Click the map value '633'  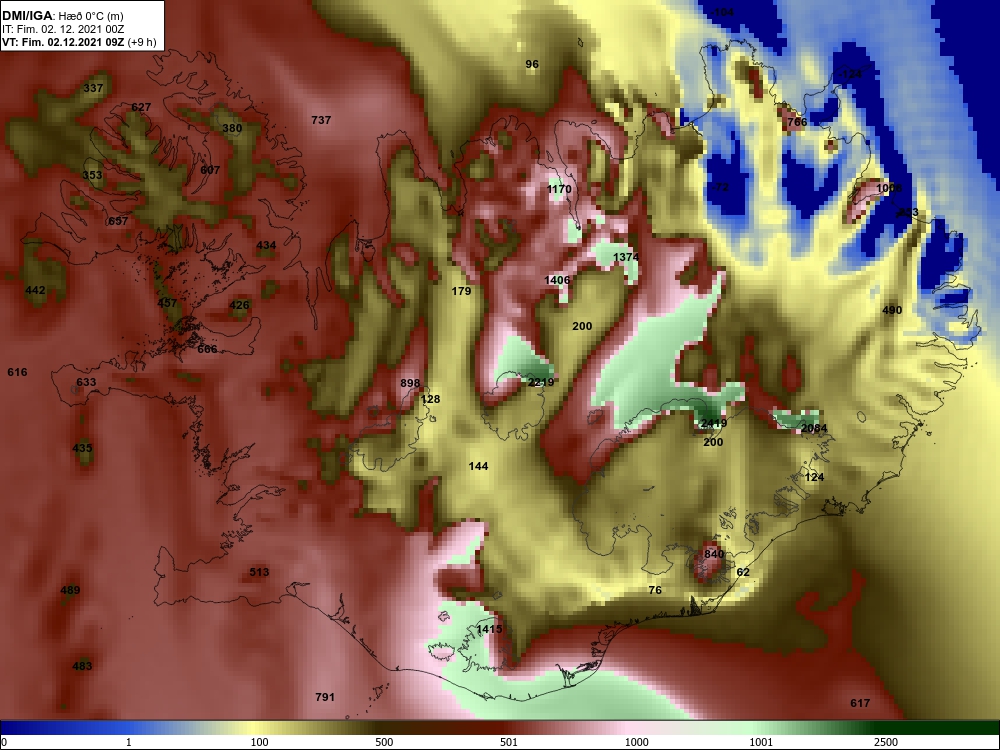click(x=86, y=383)
